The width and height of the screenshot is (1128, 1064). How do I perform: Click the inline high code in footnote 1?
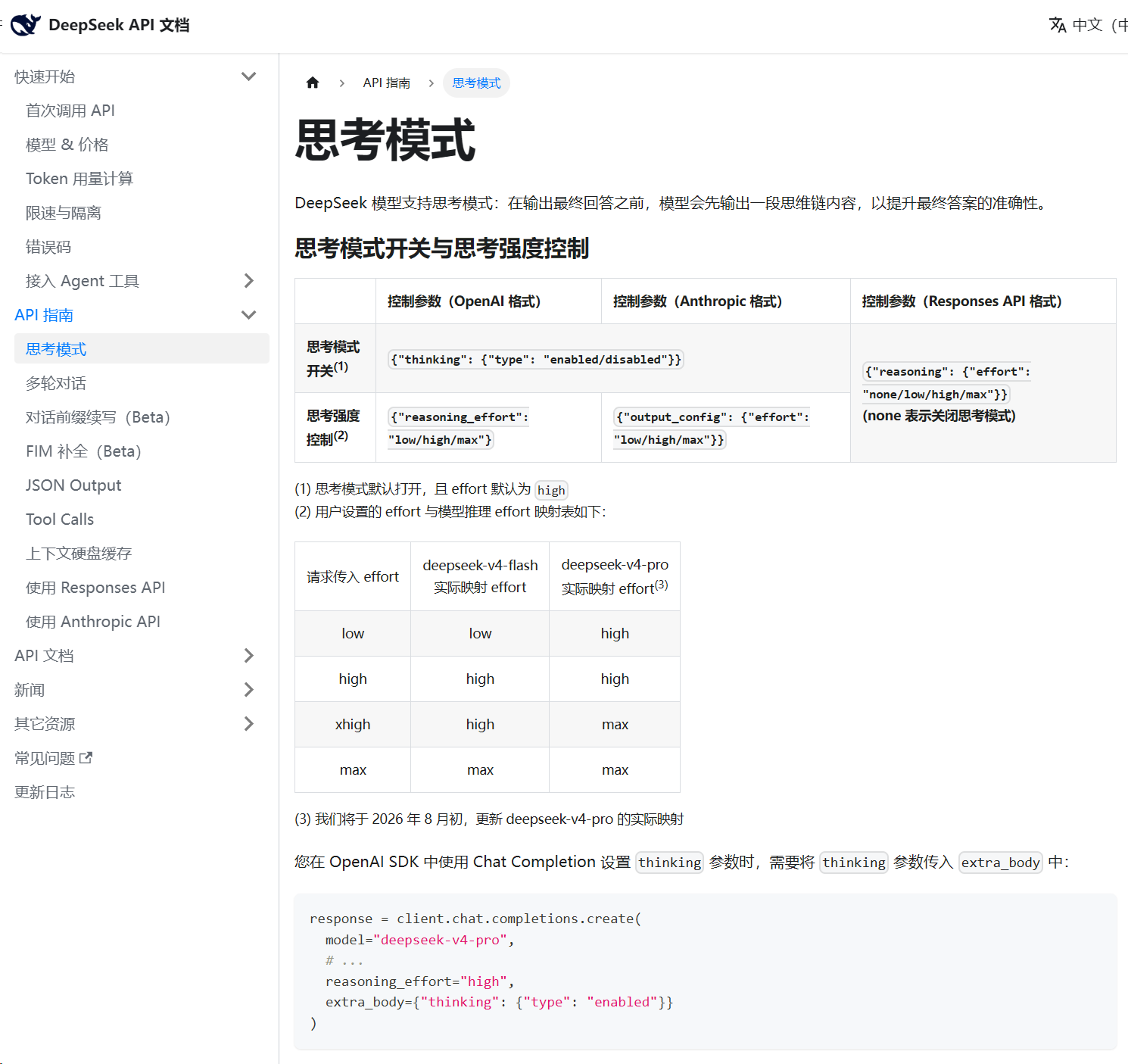[551, 490]
